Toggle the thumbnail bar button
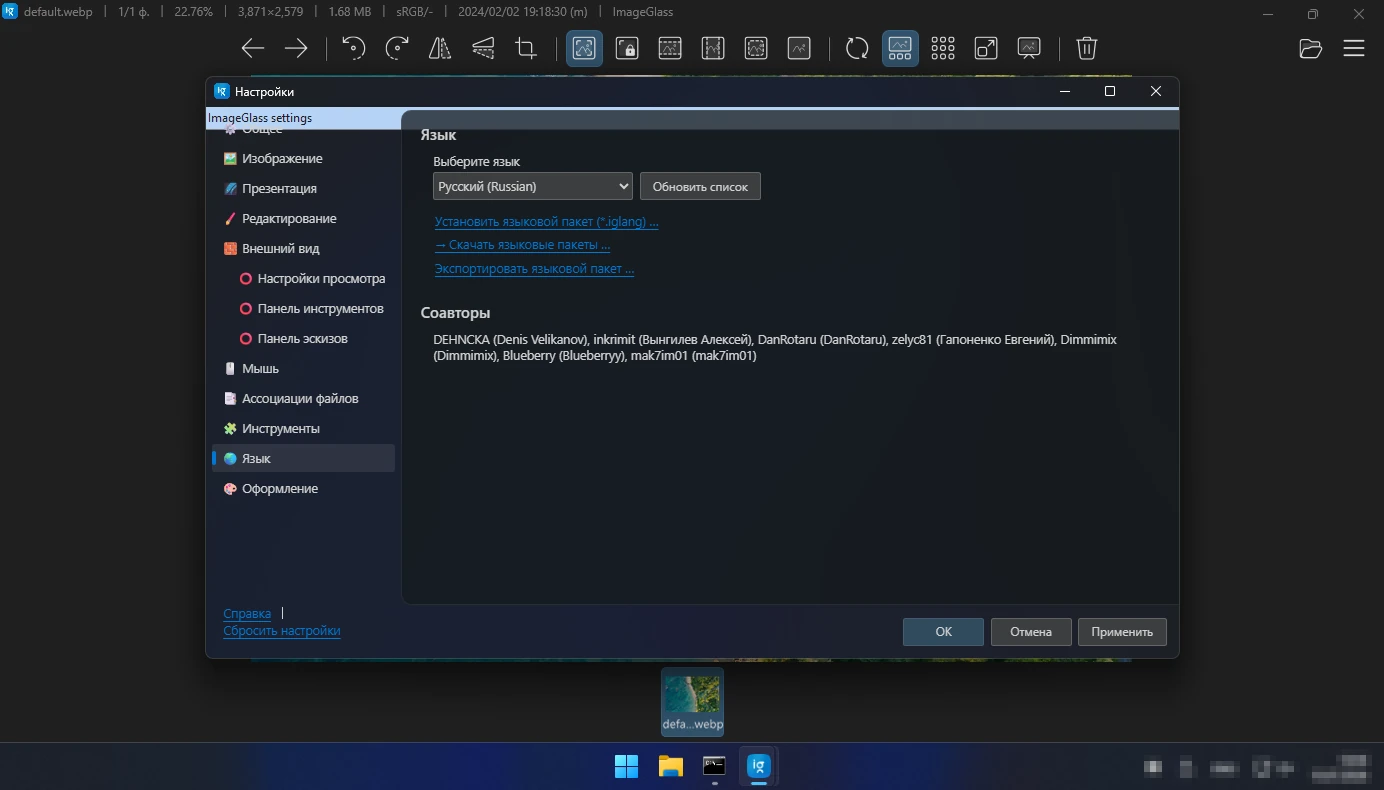 tap(900, 48)
